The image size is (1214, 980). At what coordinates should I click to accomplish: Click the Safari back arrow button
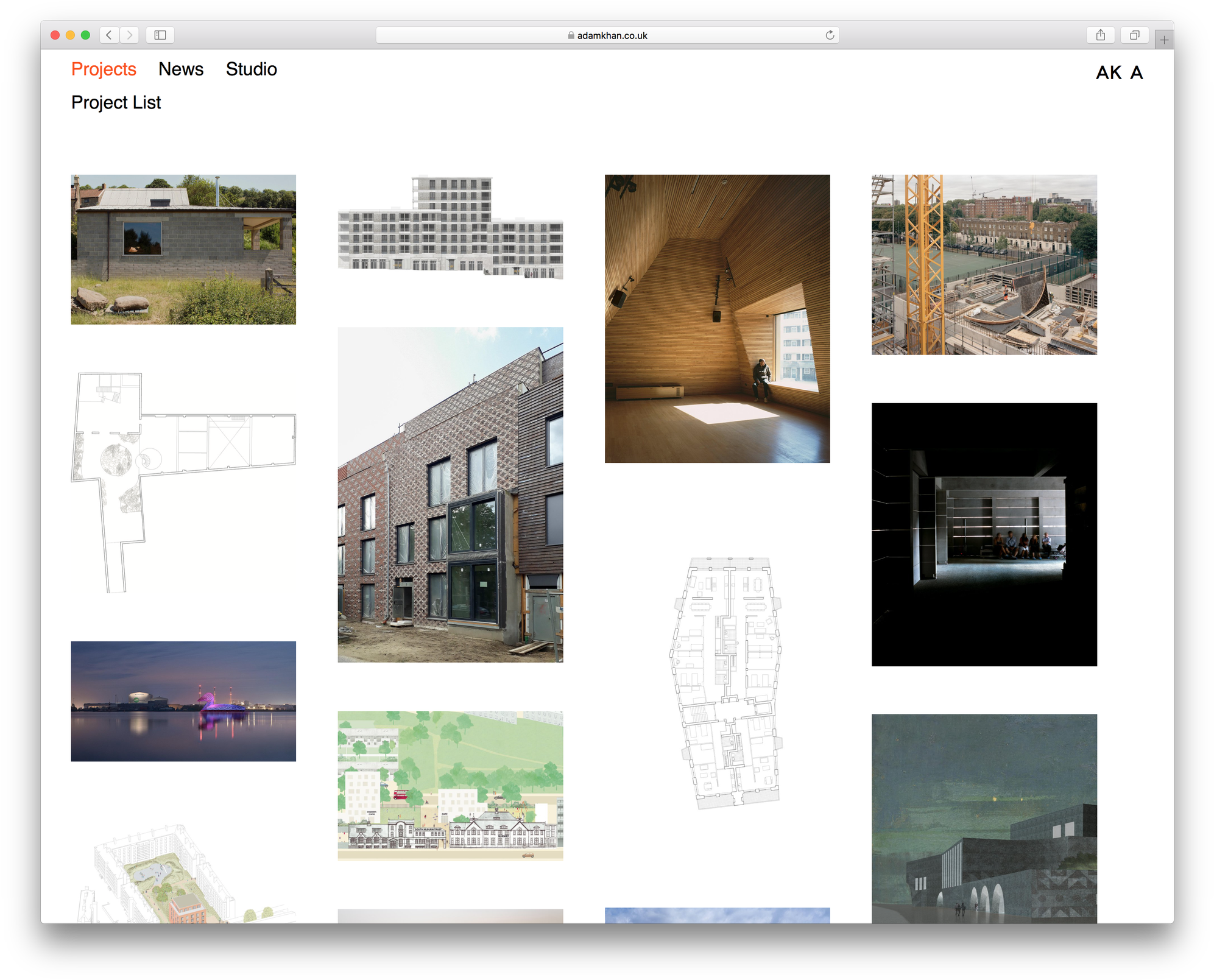pos(109,35)
